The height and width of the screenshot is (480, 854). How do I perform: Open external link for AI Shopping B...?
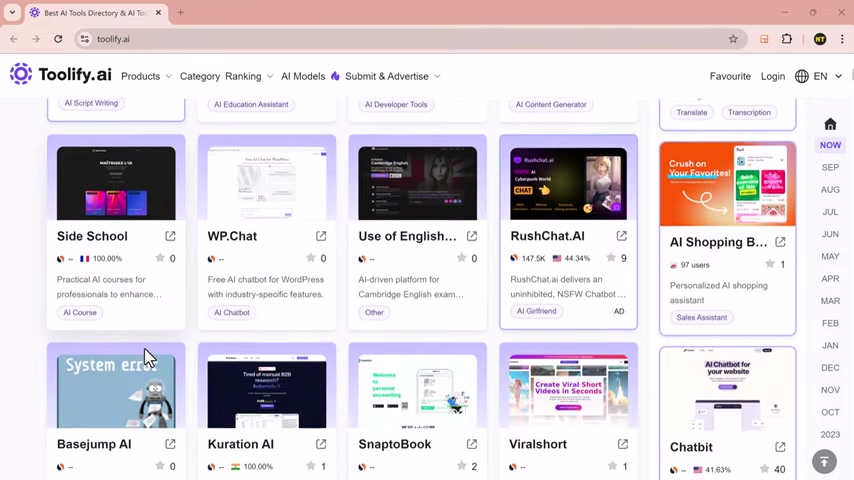[x=780, y=242]
